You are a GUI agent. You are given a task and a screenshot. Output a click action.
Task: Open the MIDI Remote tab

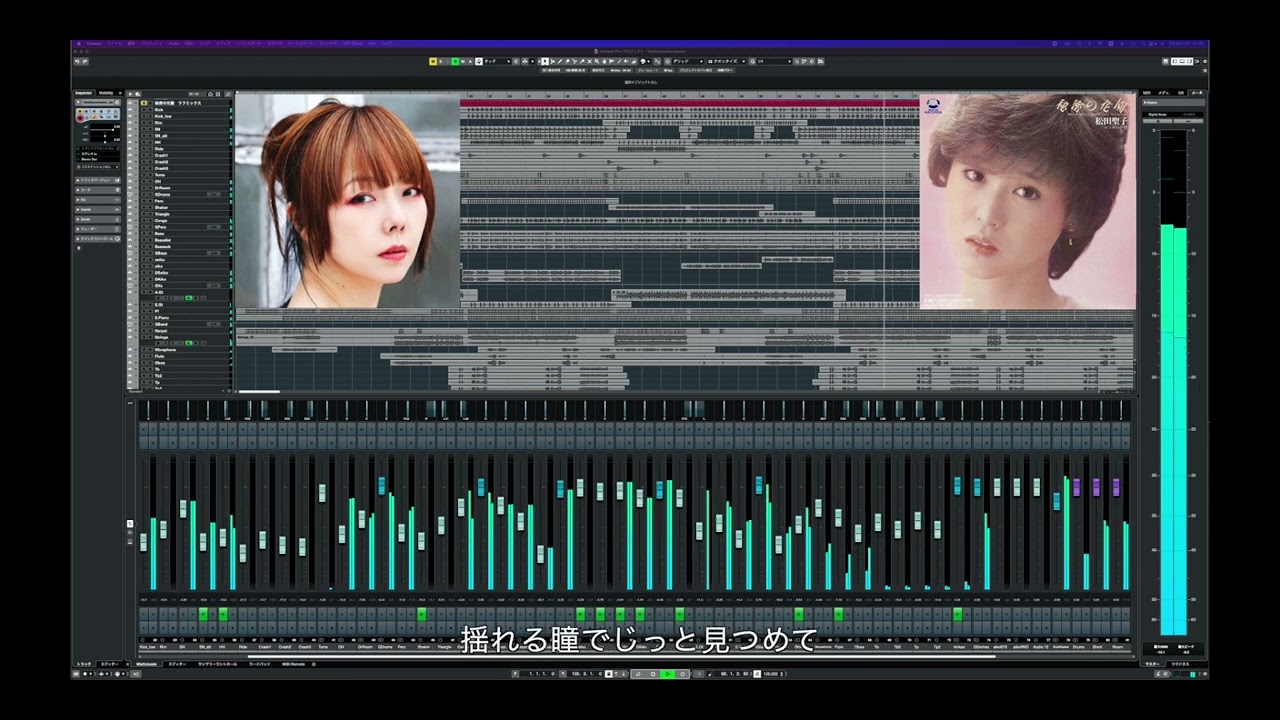(x=292, y=664)
